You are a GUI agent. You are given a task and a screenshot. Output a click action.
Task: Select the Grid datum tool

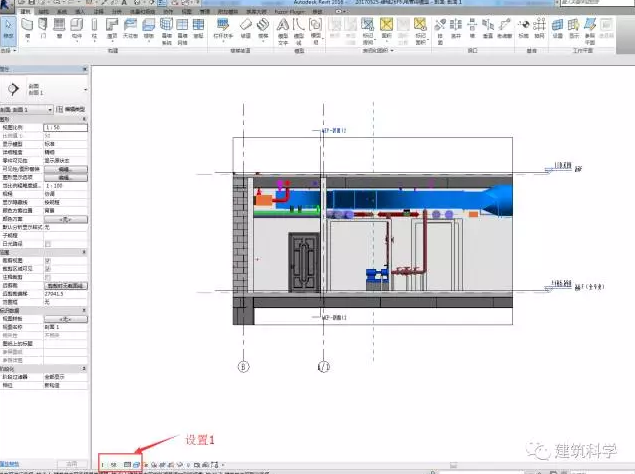click(x=539, y=28)
